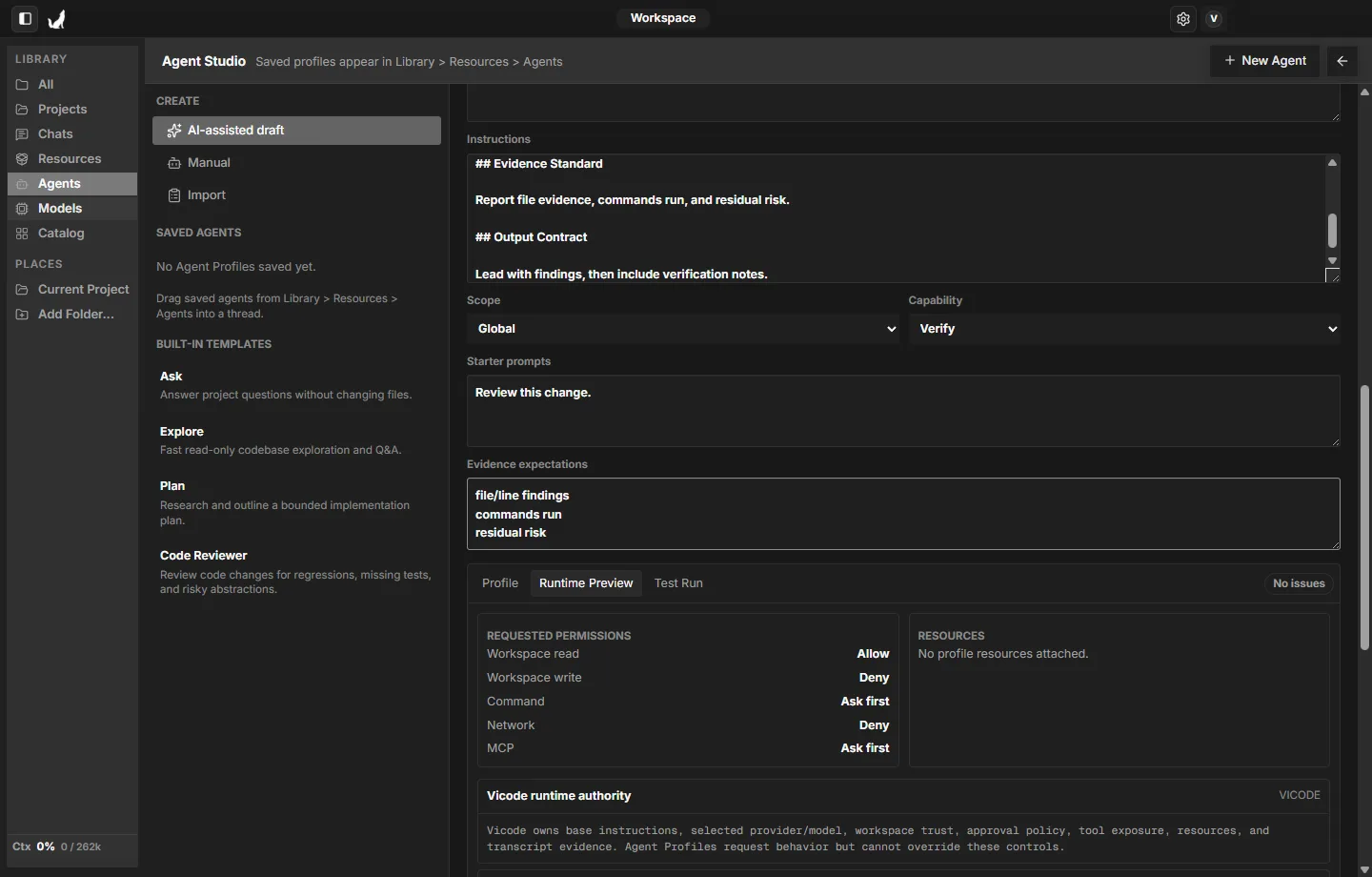
Task: Open the V user avatar
Action: click(1214, 18)
